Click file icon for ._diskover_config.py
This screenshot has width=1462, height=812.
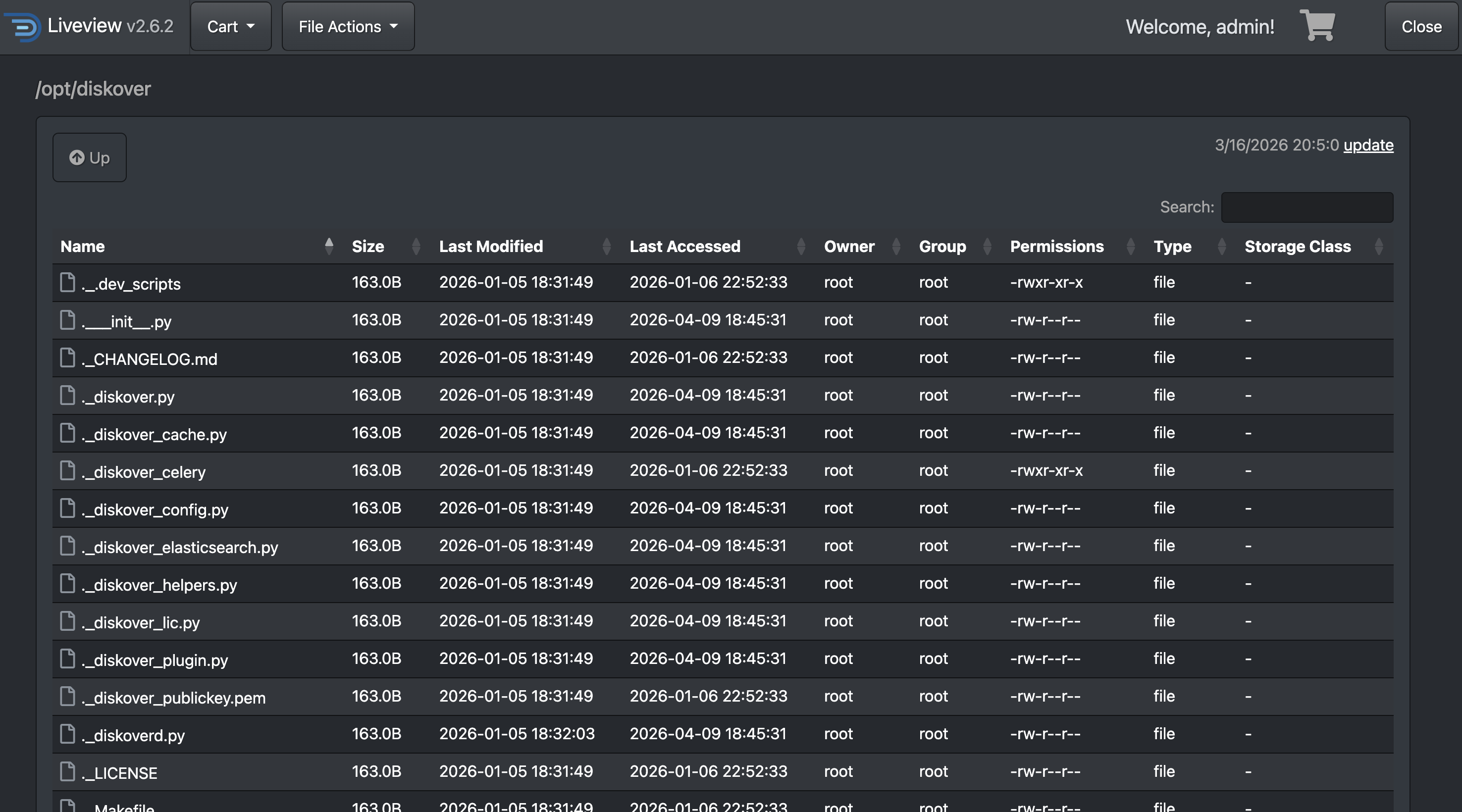pyautogui.click(x=67, y=508)
